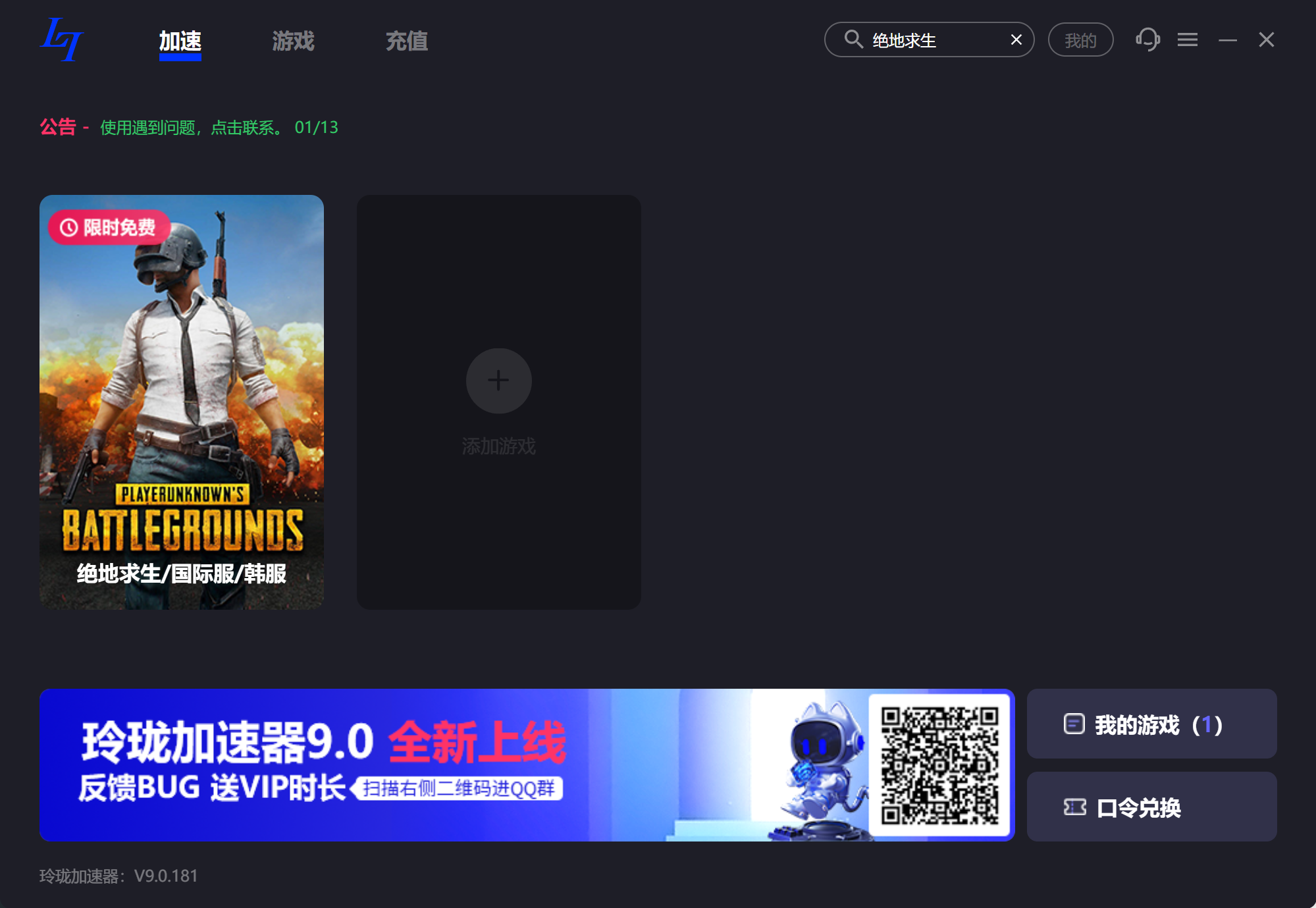Image resolution: width=1316 pixels, height=908 pixels.
Task: Click the announcement 使用遇到问题，点击联系 link
Action: [x=192, y=127]
